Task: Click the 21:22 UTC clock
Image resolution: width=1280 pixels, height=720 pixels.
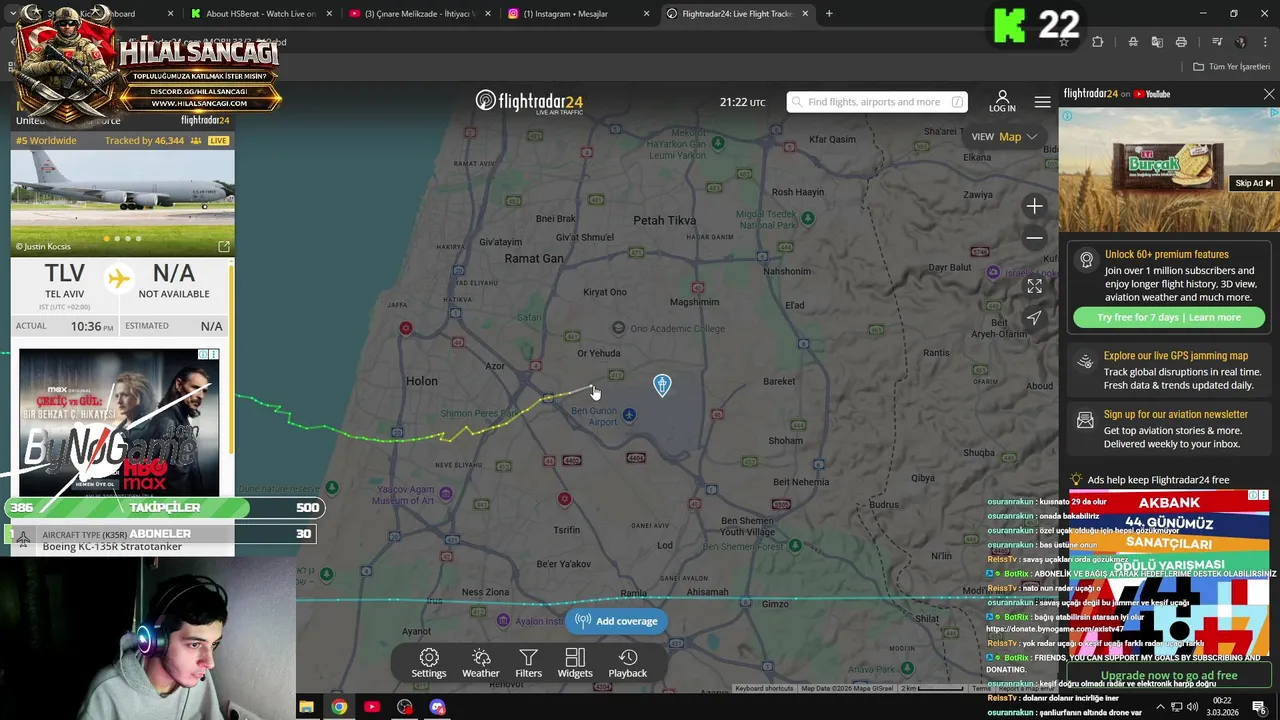Action: (742, 102)
